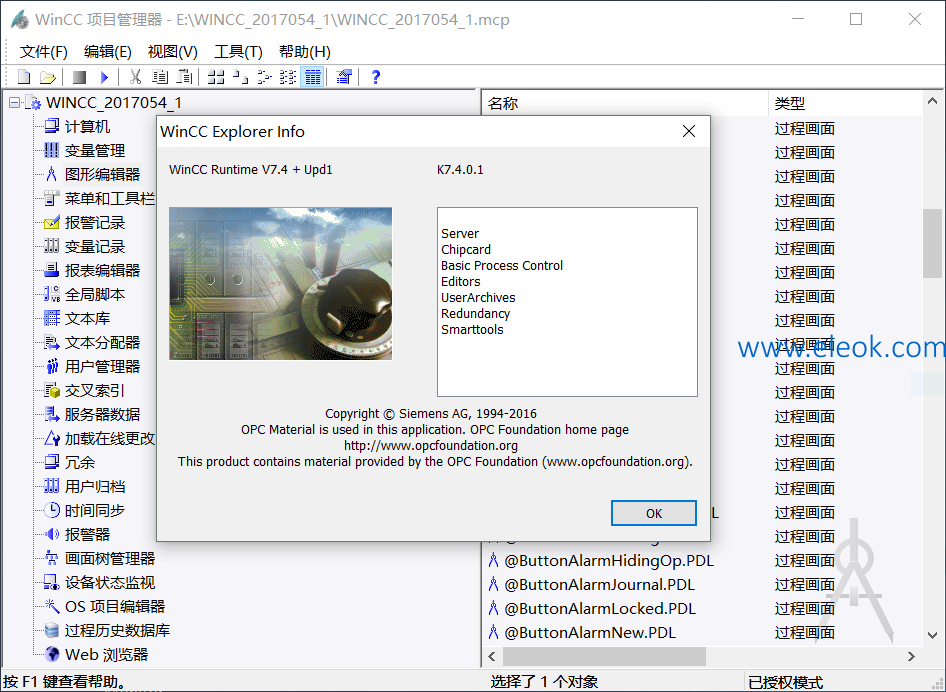Switch to large icons view

coord(216,77)
